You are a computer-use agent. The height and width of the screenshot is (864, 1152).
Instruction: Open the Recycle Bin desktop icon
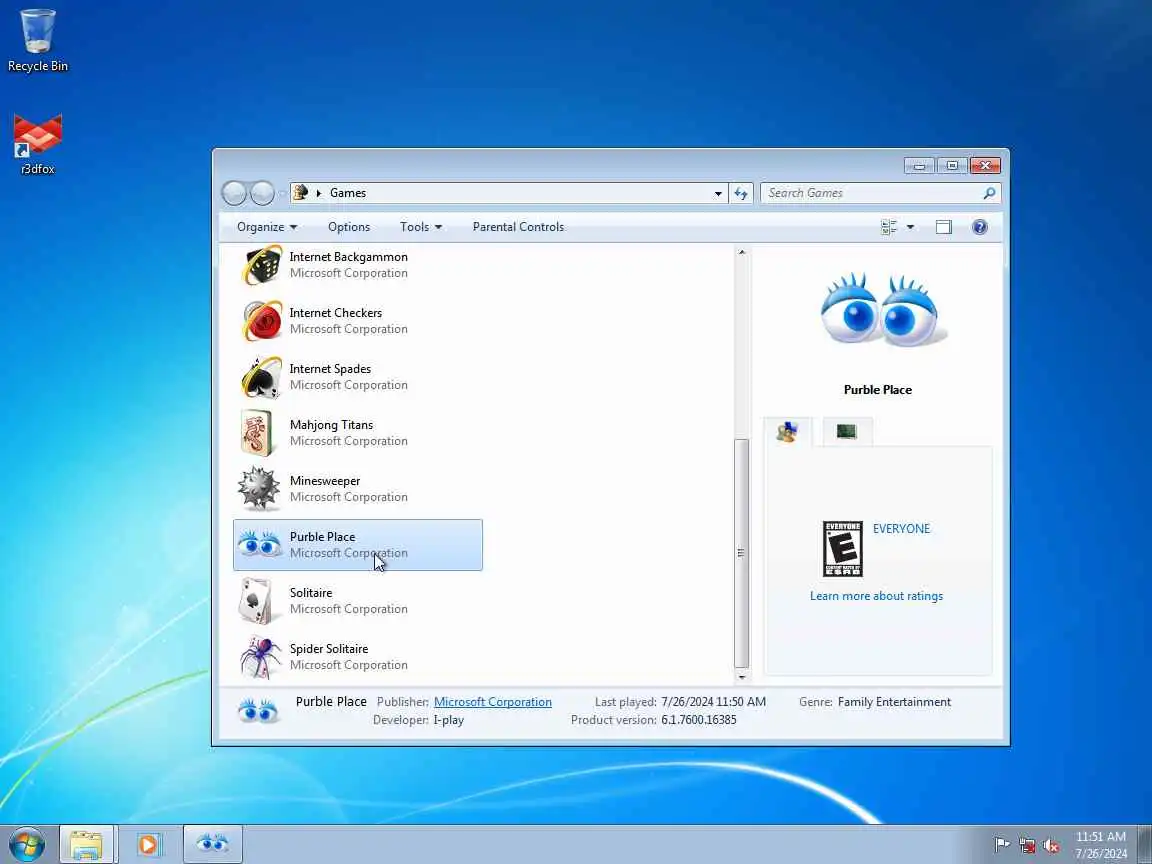pyautogui.click(x=37, y=40)
